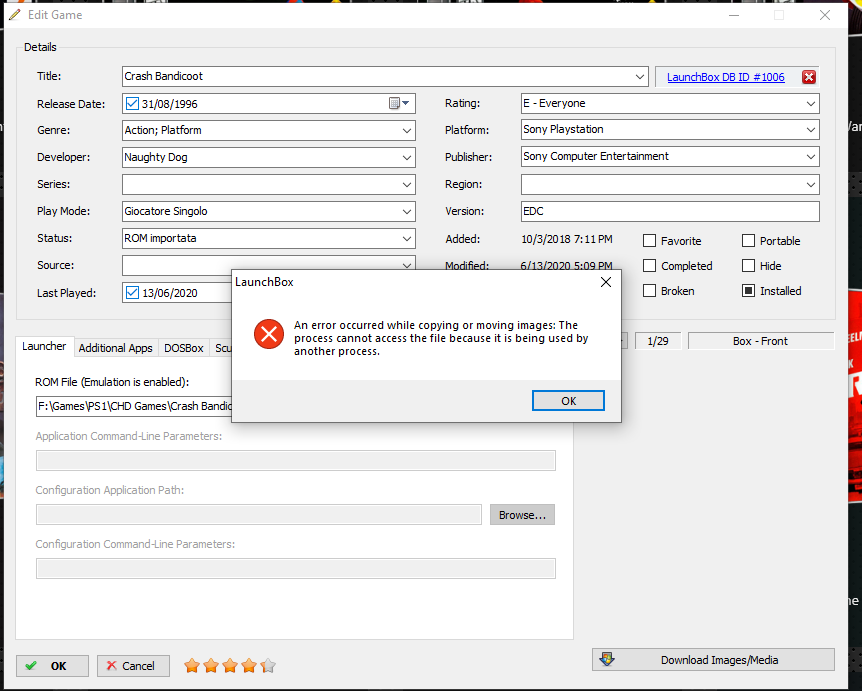Expand the Title dropdown
Screen dimensions: 862x691
point(639,76)
